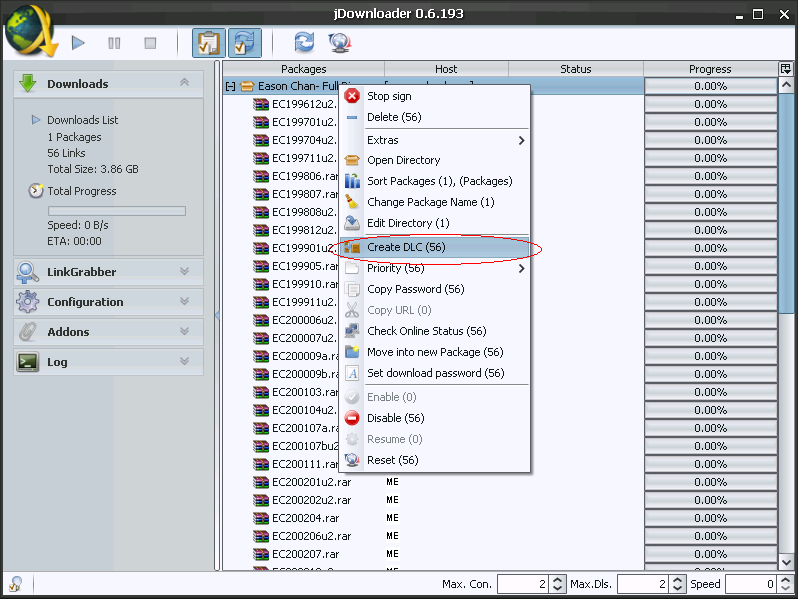The width and height of the screenshot is (798, 599).
Task: Click the scroll up arrow of the list
Action: tap(786, 85)
